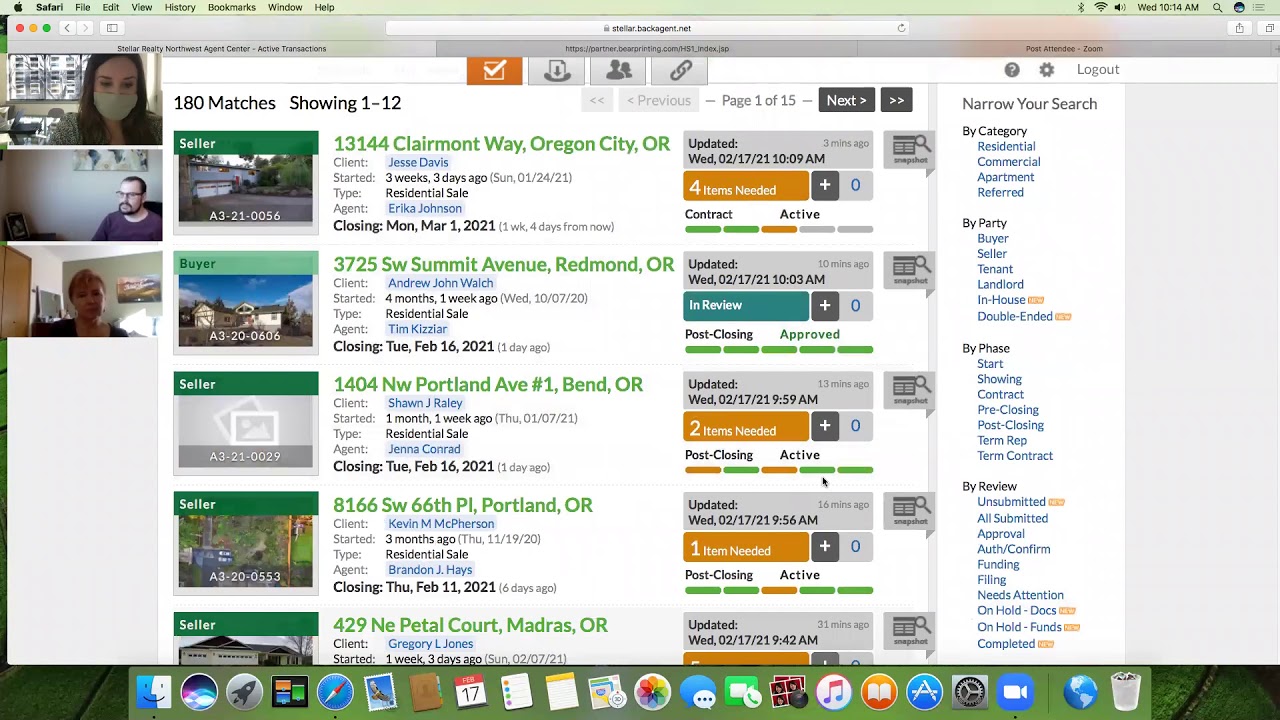The height and width of the screenshot is (720, 1280).
Task: Switch to Post Attendee - Zoom tab
Action: pyautogui.click(x=1064, y=48)
